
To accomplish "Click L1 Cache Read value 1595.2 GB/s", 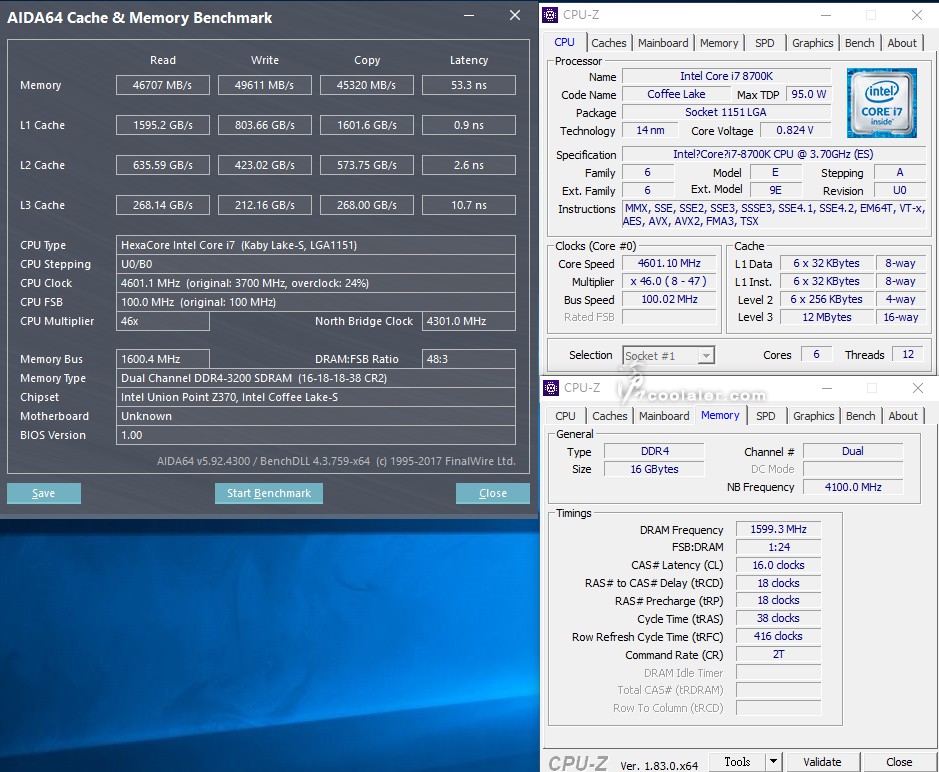I will (x=163, y=125).
